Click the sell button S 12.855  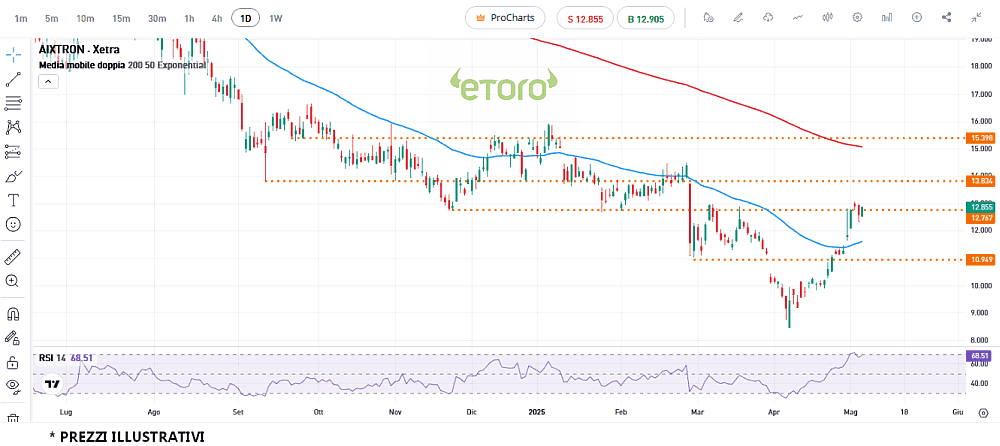585,19
